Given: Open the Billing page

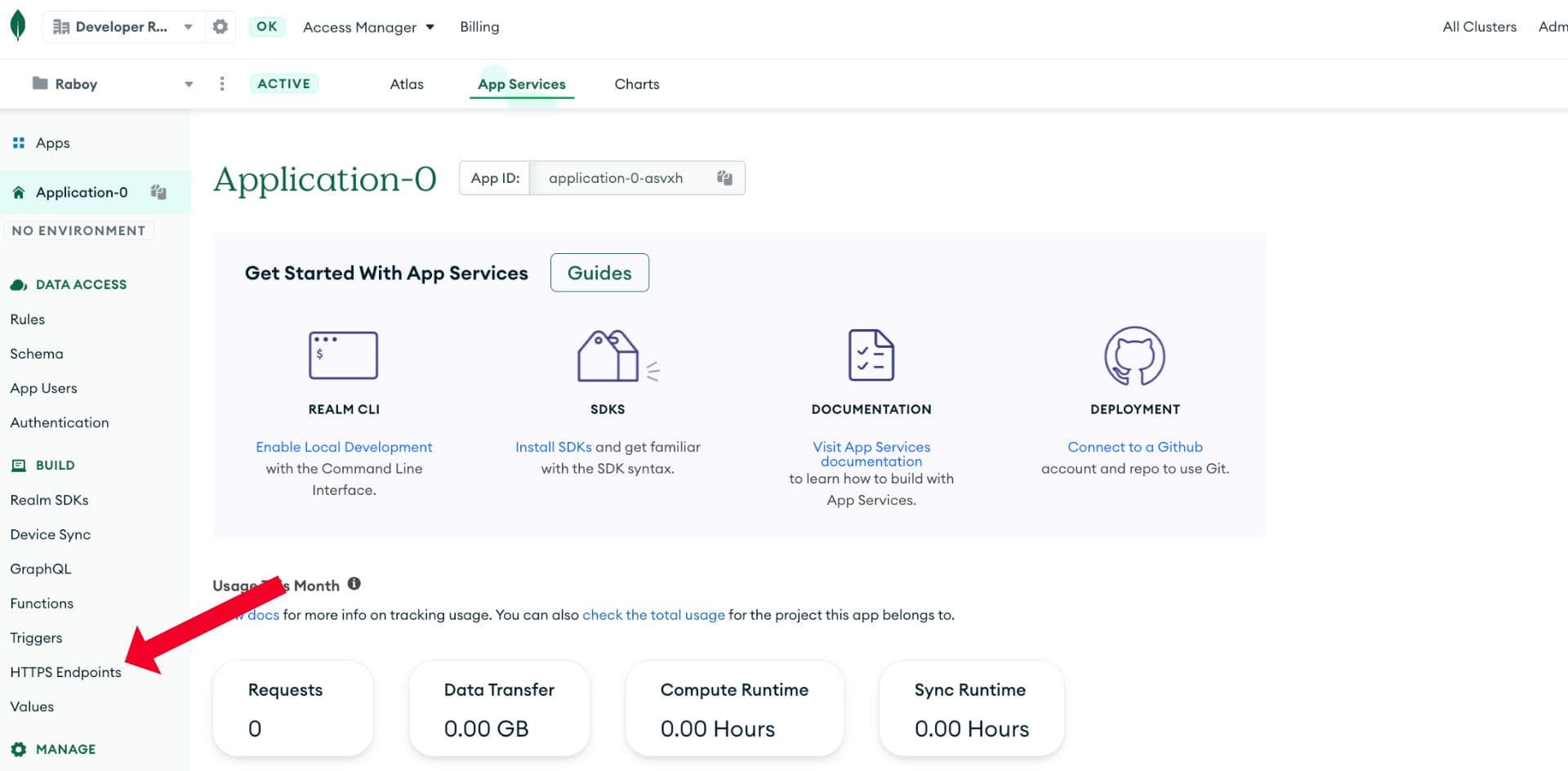Looking at the screenshot, I should (x=479, y=26).
